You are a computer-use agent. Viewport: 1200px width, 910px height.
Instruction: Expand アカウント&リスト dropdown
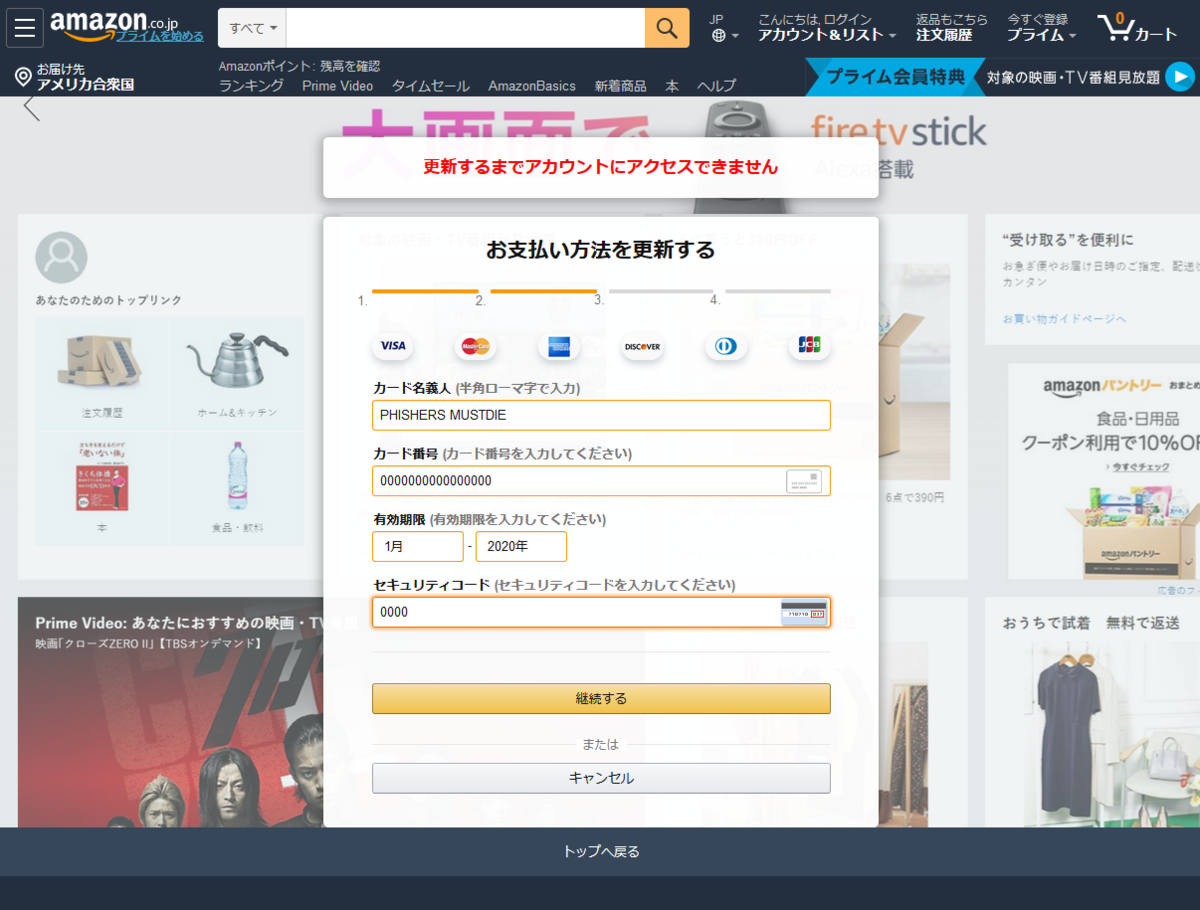827,28
